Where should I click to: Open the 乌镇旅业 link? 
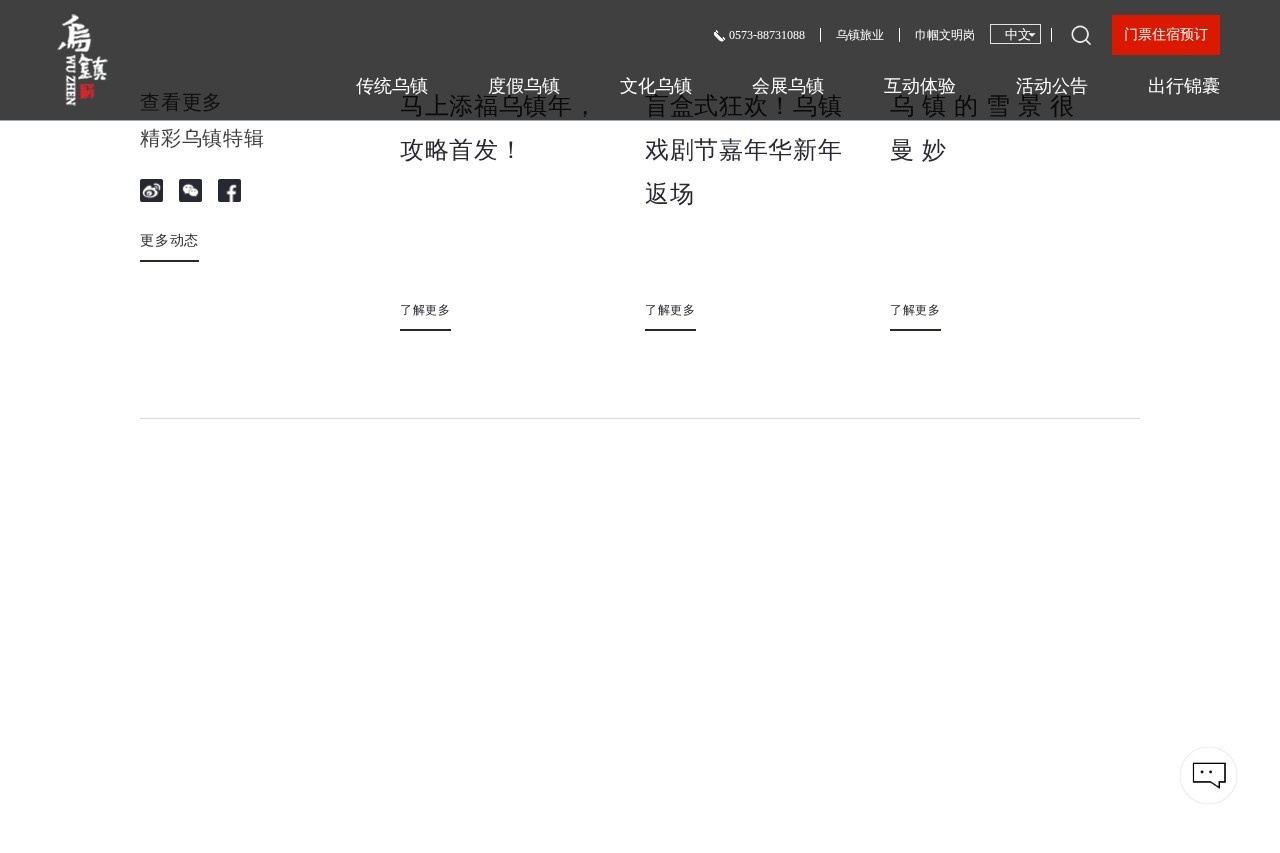(x=860, y=35)
